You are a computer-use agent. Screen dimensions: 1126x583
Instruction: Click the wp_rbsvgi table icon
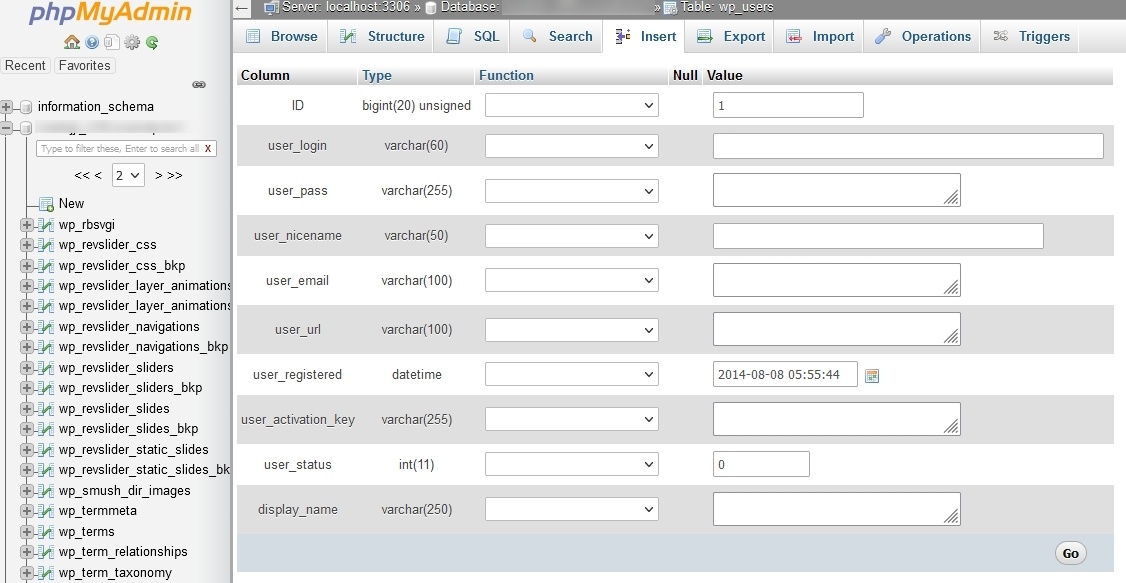point(46,225)
